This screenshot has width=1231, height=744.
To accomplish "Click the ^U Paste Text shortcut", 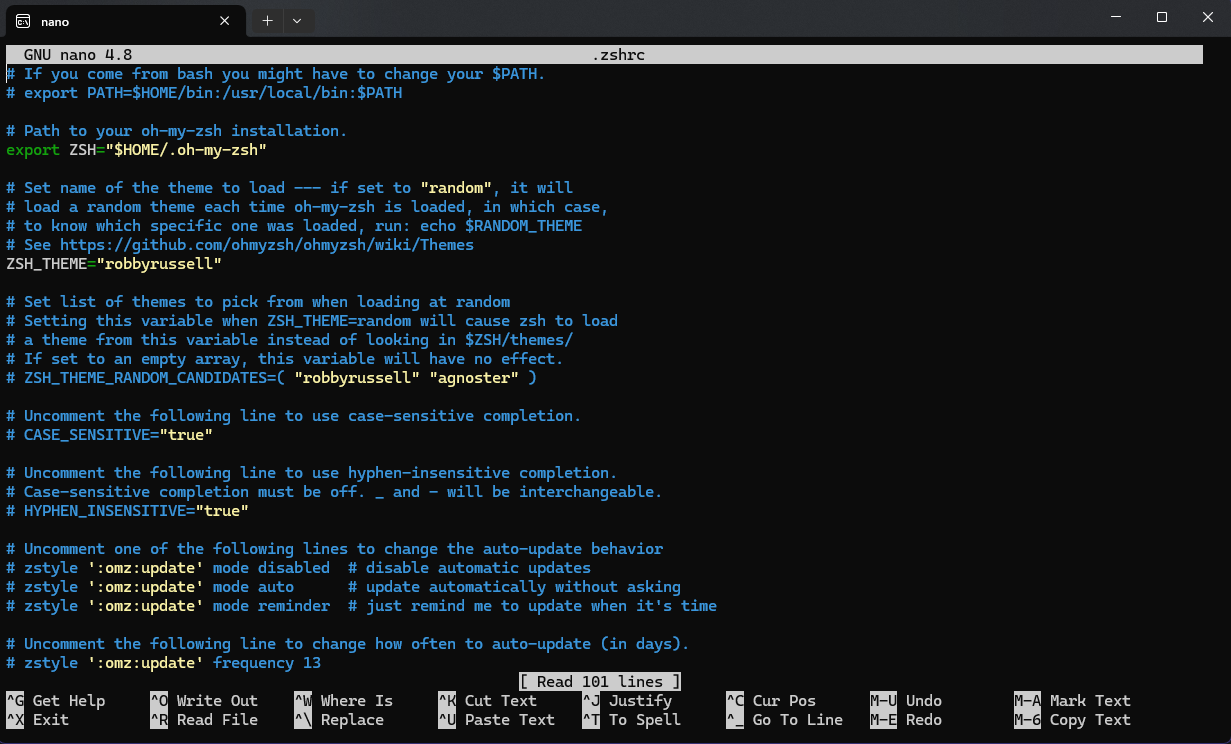I will click(497, 720).
